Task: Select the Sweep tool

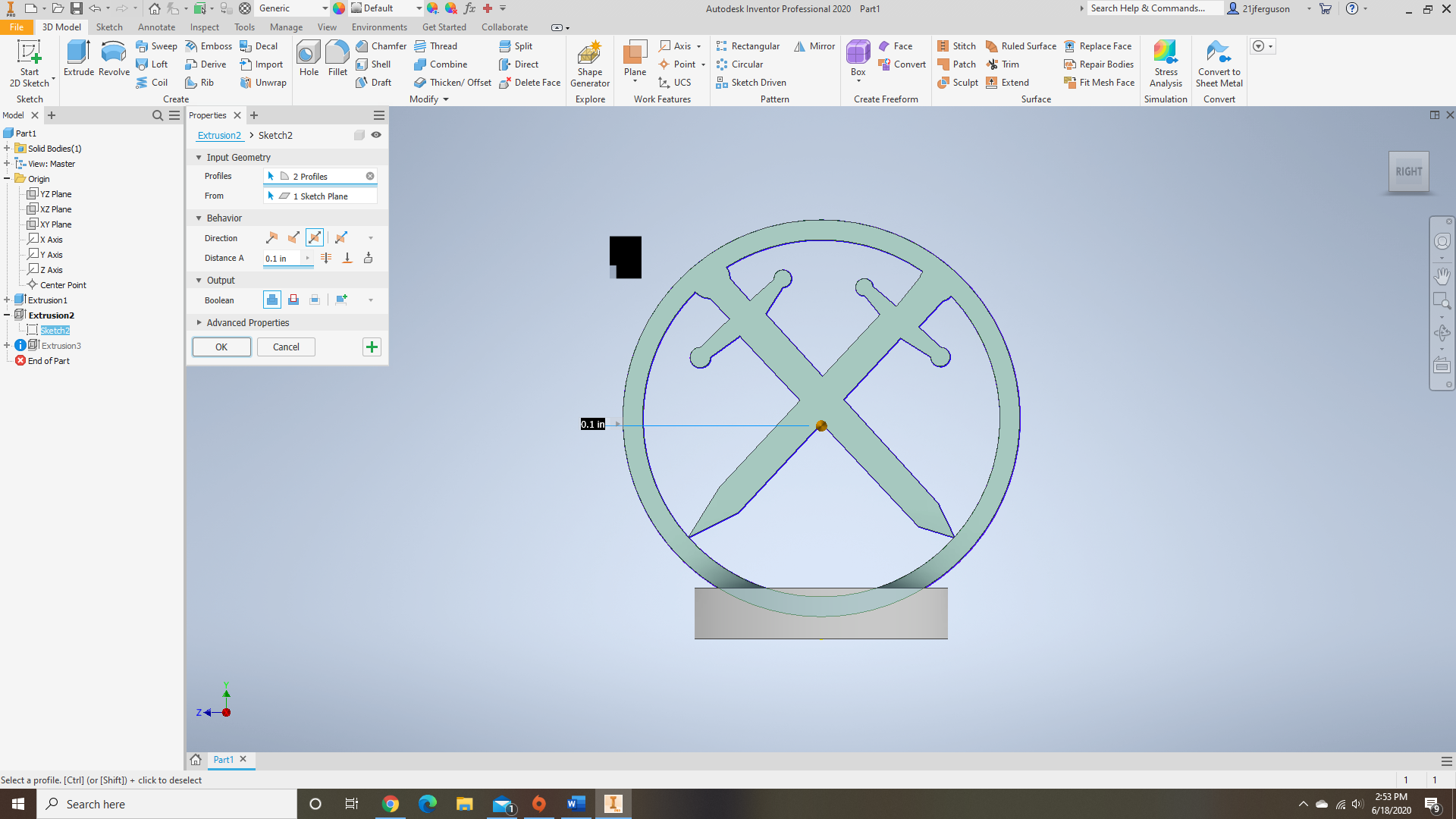Action: coord(156,46)
